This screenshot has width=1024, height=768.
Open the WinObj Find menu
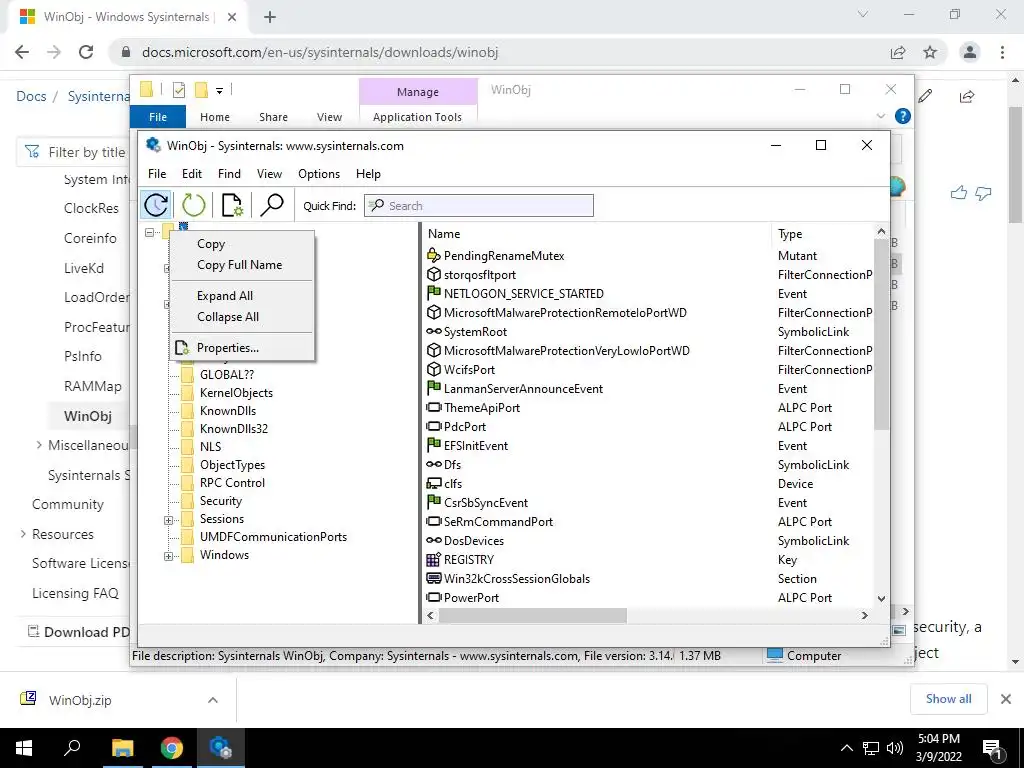coord(229,174)
